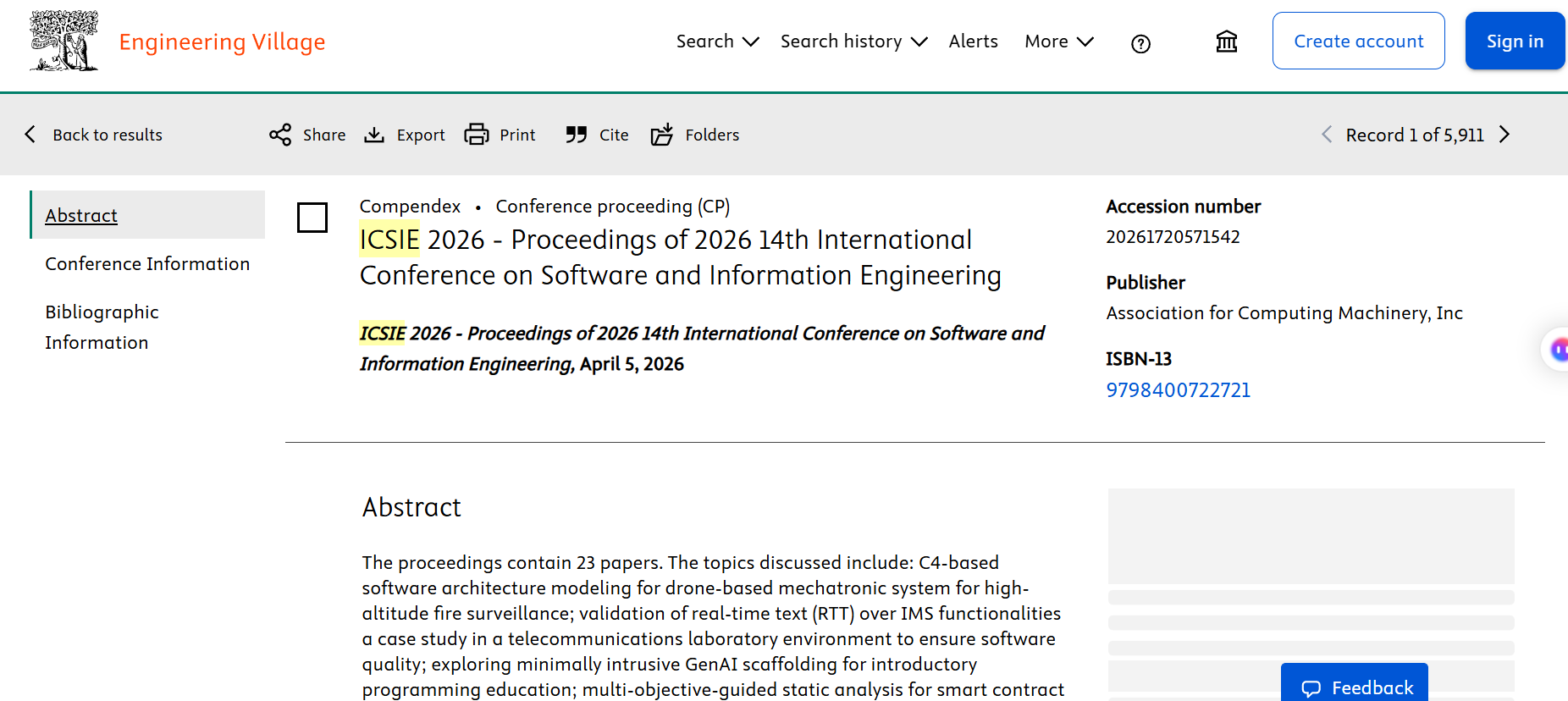Click the Feedback speech bubble icon
The height and width of the screenshot is (701, 1568).
(1311, 688)
